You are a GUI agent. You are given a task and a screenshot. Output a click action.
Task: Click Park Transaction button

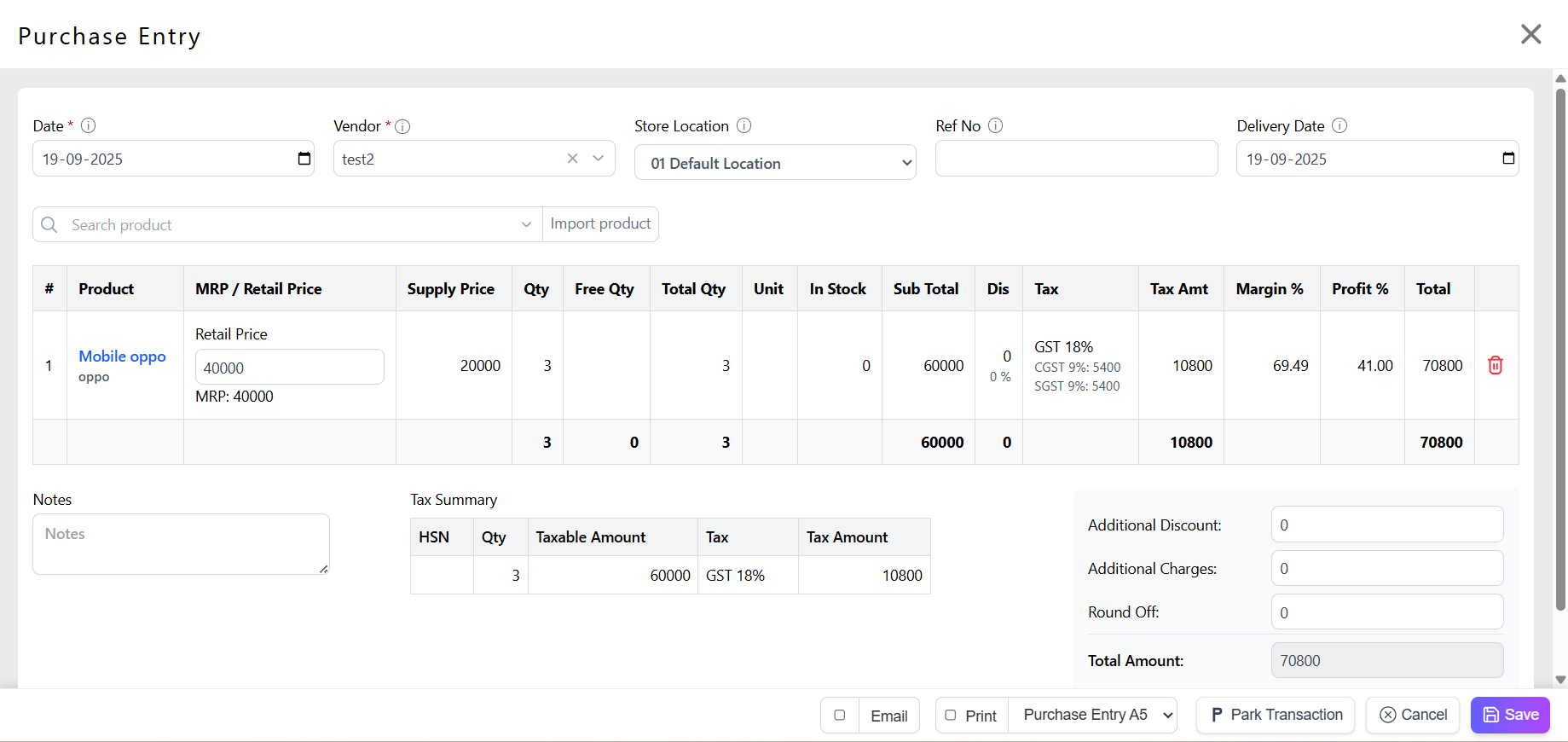[1276, 715]
